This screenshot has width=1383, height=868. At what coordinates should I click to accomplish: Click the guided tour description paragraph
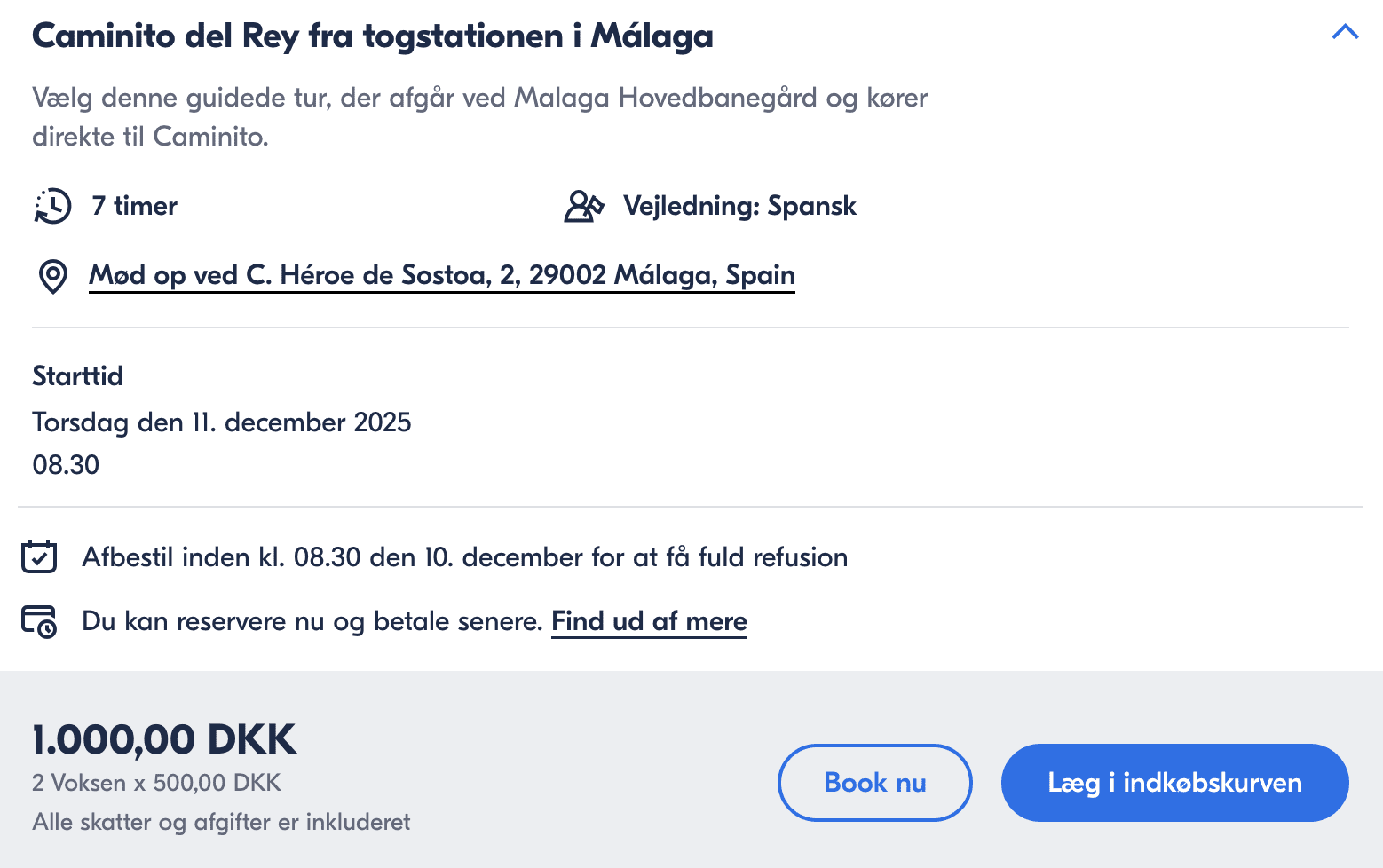pyautogui.click(x=479, y=116)
